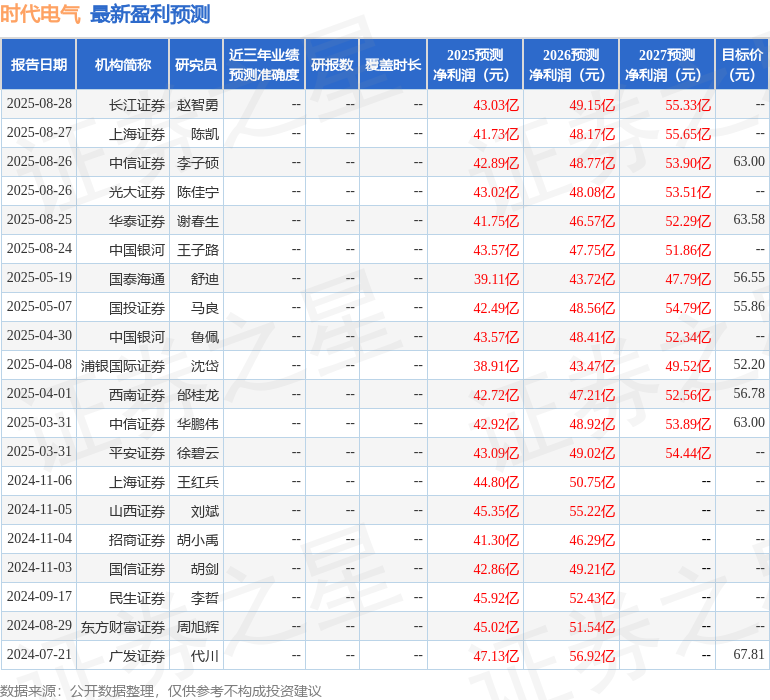Select 43.03亿 in 长江证券 row
The width and height of the screenshot is (770, 700).
[496, 105]
